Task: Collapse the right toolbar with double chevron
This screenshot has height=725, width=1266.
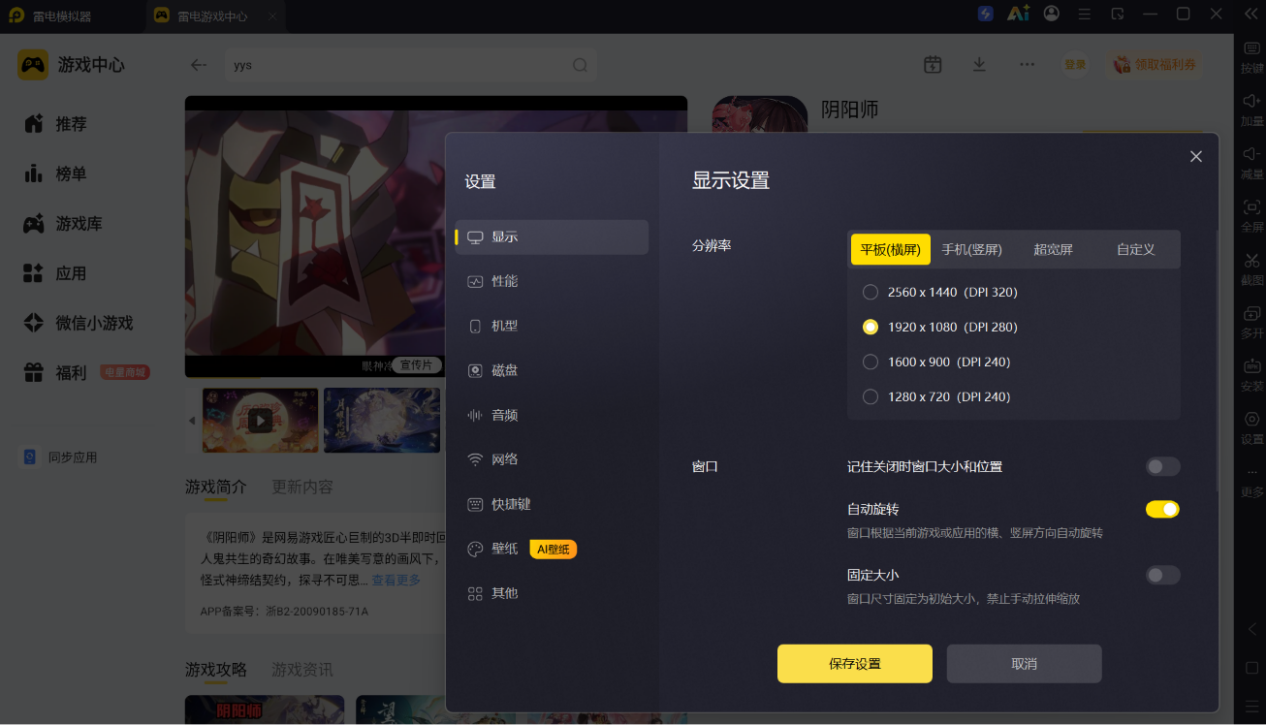Action: click(1251, 14)
